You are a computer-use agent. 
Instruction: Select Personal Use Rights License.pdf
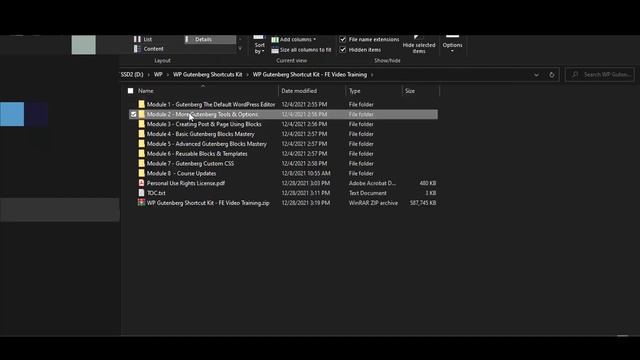coord(186,183)
